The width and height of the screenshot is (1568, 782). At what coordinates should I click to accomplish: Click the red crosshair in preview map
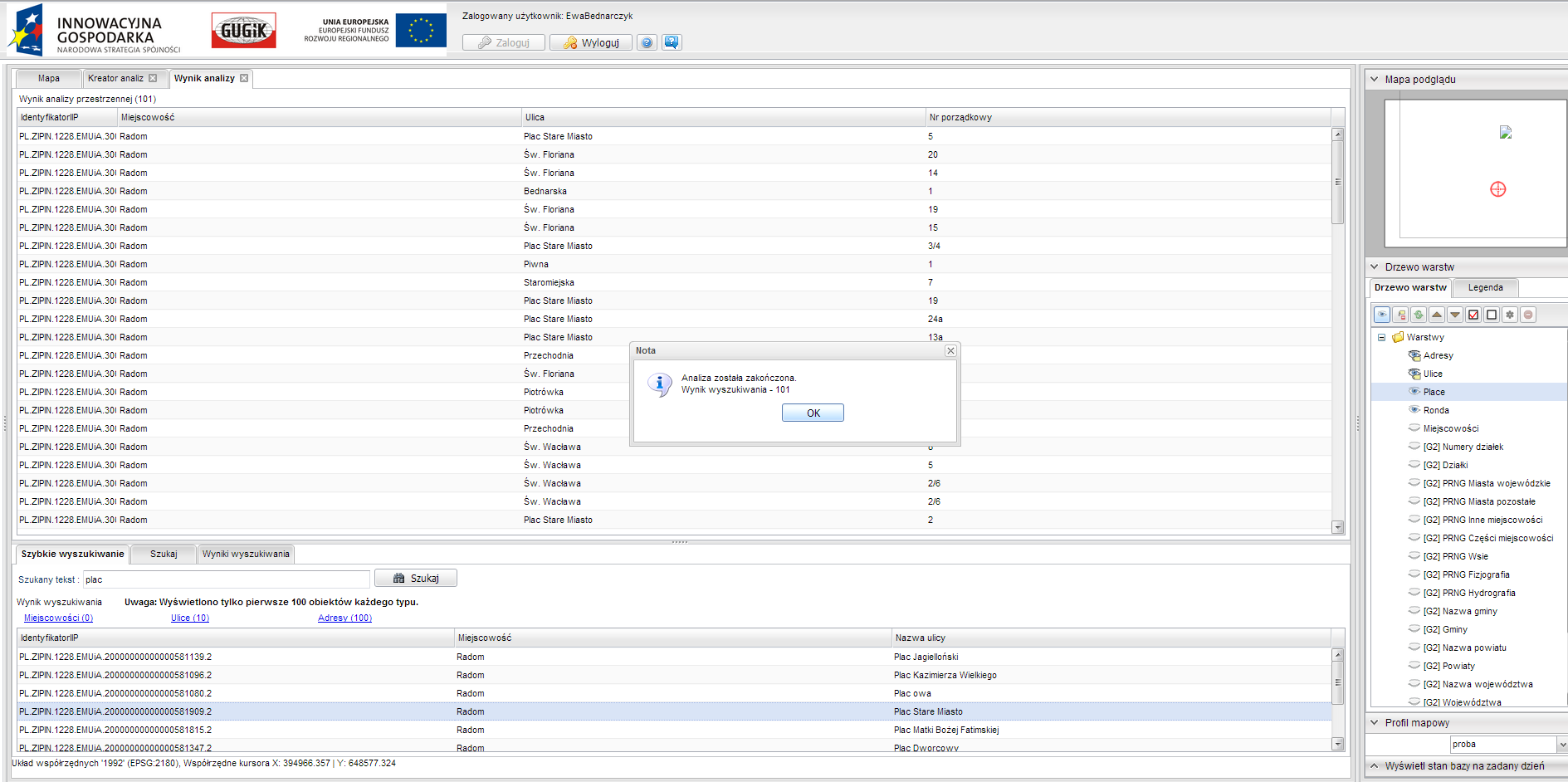[x=1497, y=189]
